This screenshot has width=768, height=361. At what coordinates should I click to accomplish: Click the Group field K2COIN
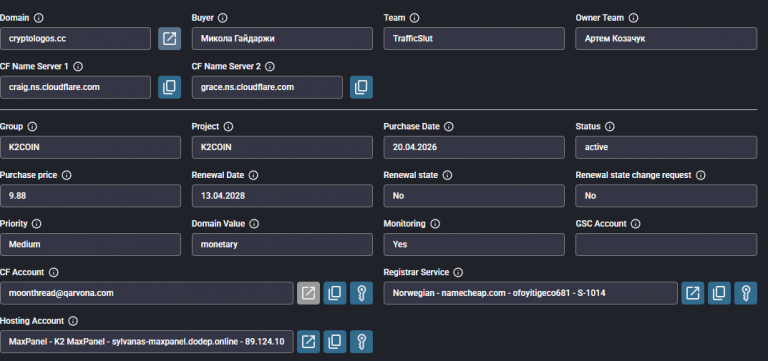[90, 147]
